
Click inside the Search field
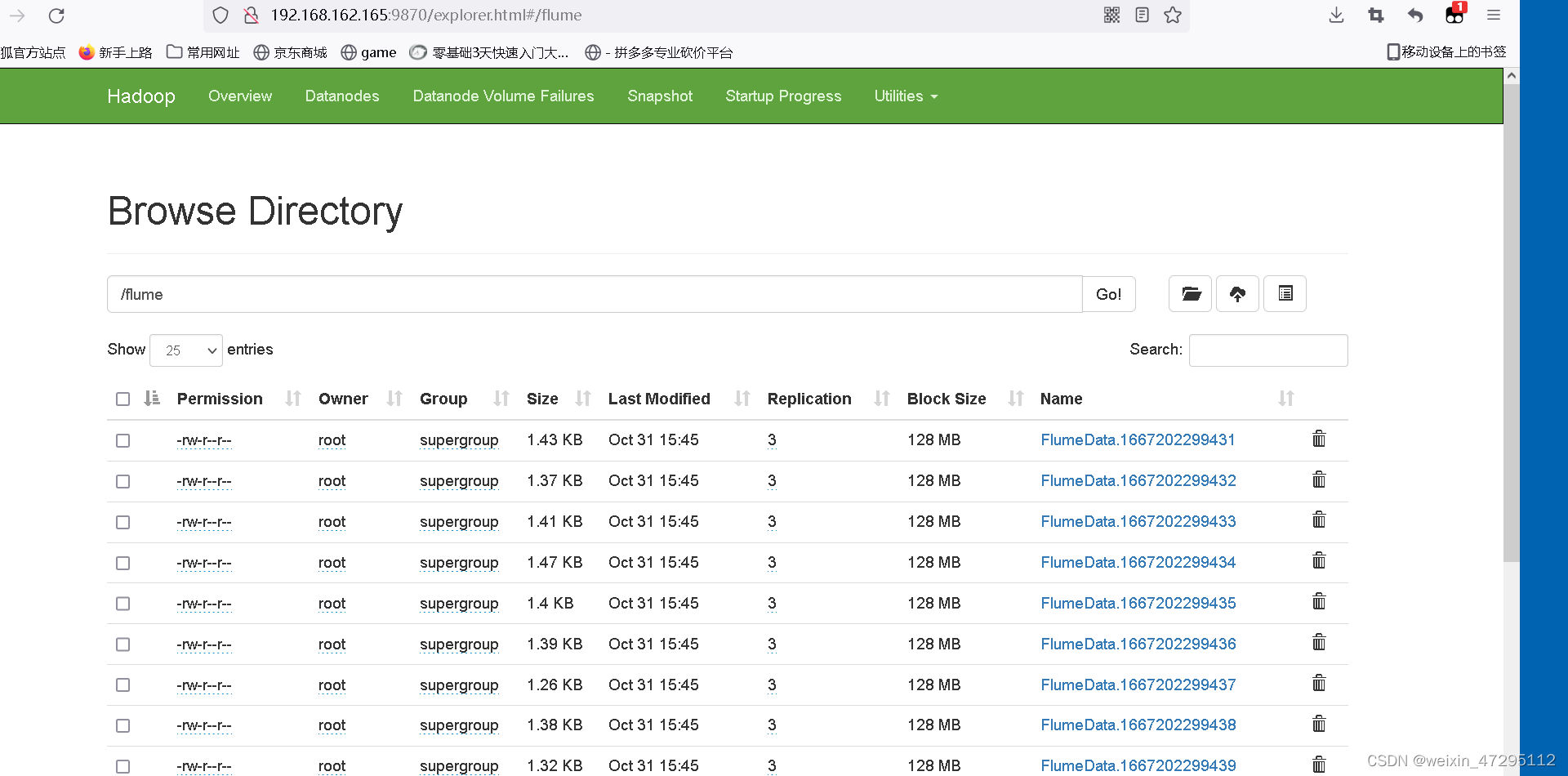click(x=1267, y=350)
